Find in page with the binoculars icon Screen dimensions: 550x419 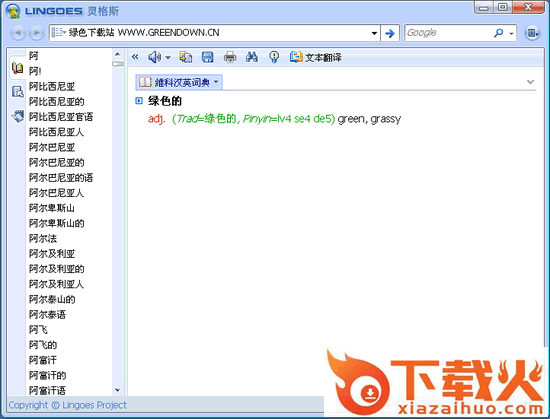pyautogui.click(x=252, y=57)
